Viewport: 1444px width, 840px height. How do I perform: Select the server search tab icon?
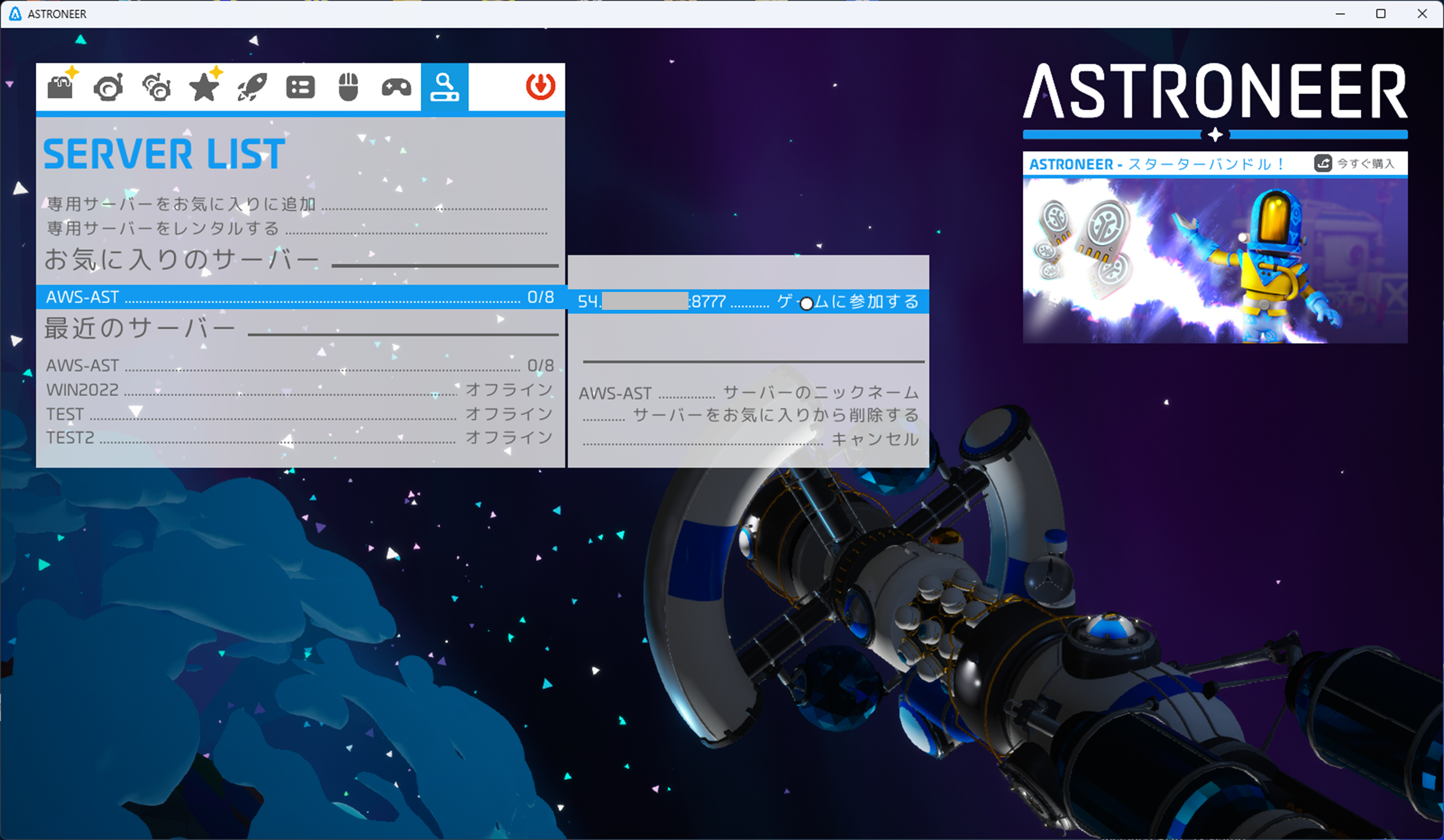tap(444, 87)
